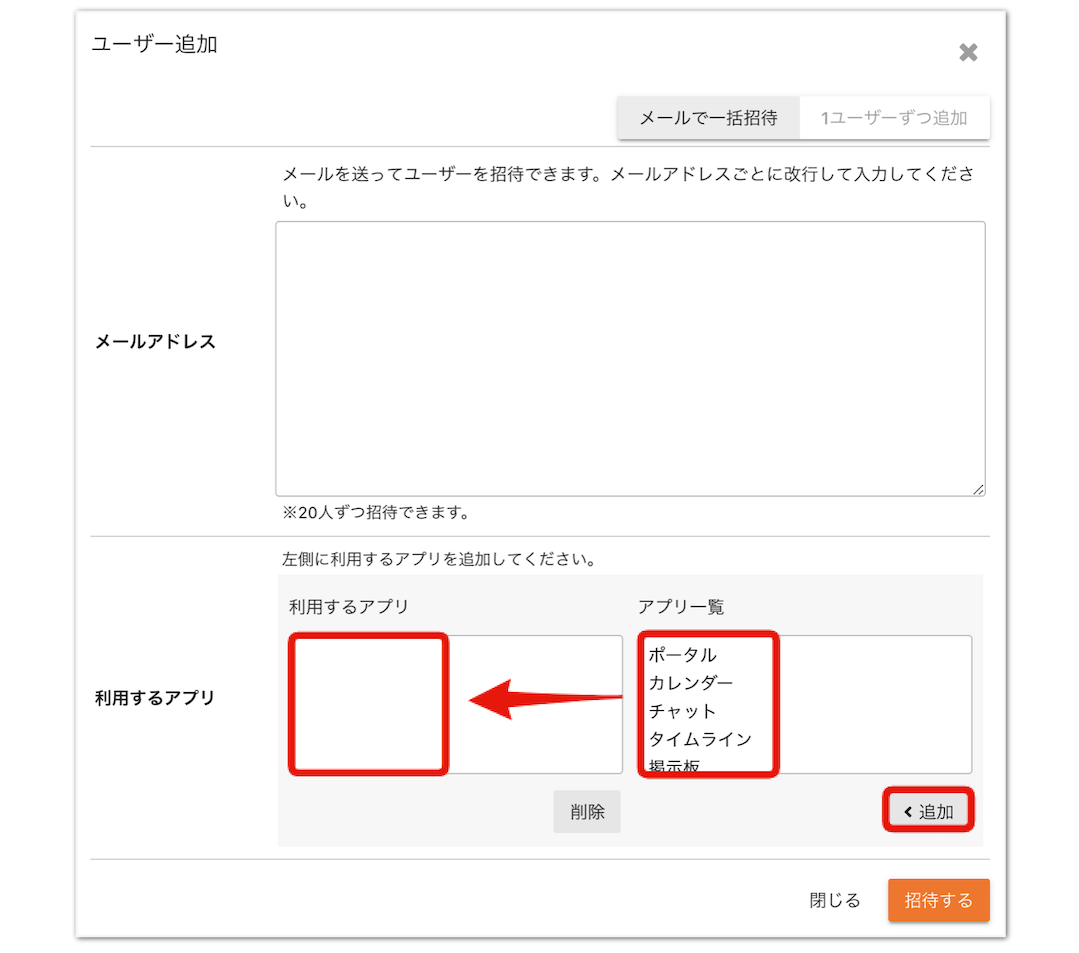Select ポータル in アプリ一覧 list
Screen dimensions: 1079x953
click(683, 654)
